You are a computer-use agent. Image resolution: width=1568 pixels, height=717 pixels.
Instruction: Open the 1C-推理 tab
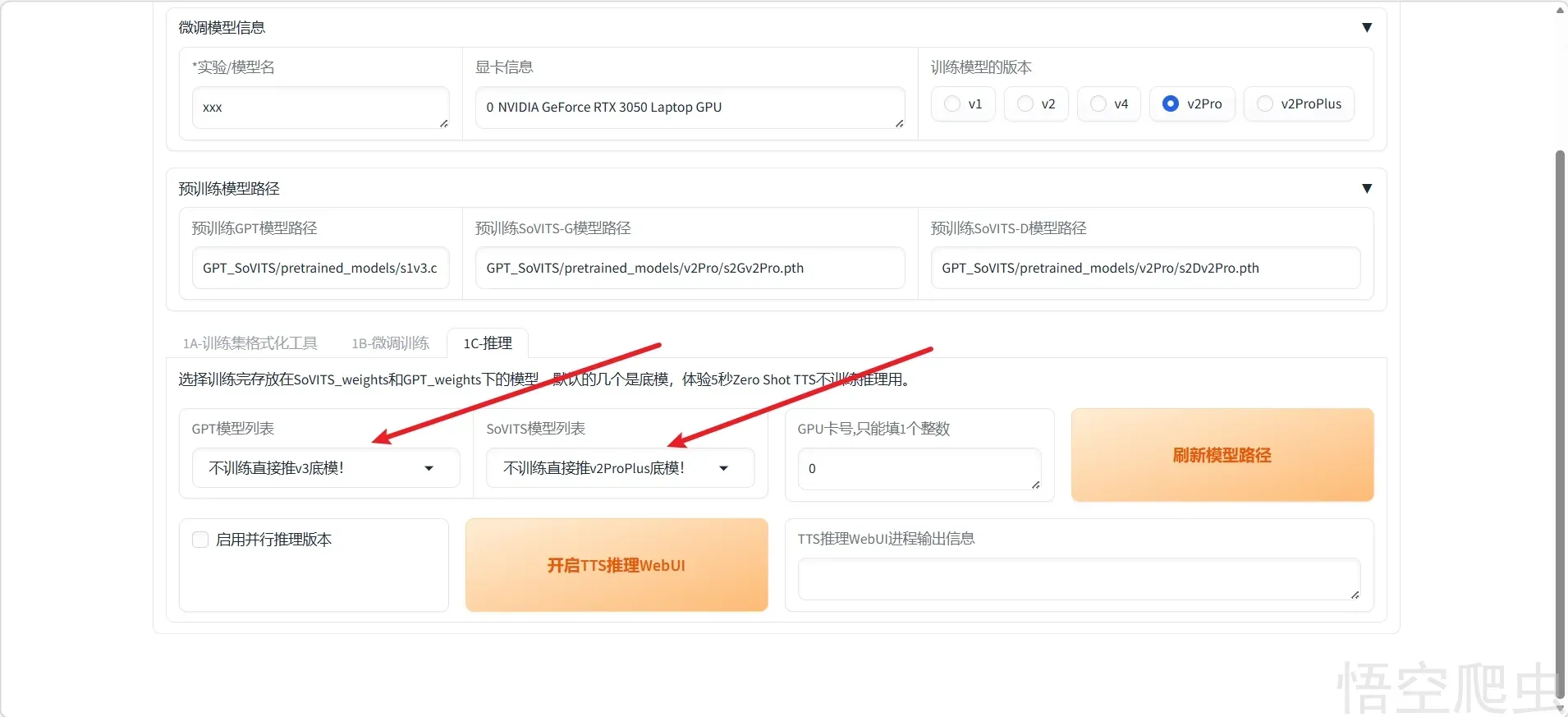[x=488, y=343]
